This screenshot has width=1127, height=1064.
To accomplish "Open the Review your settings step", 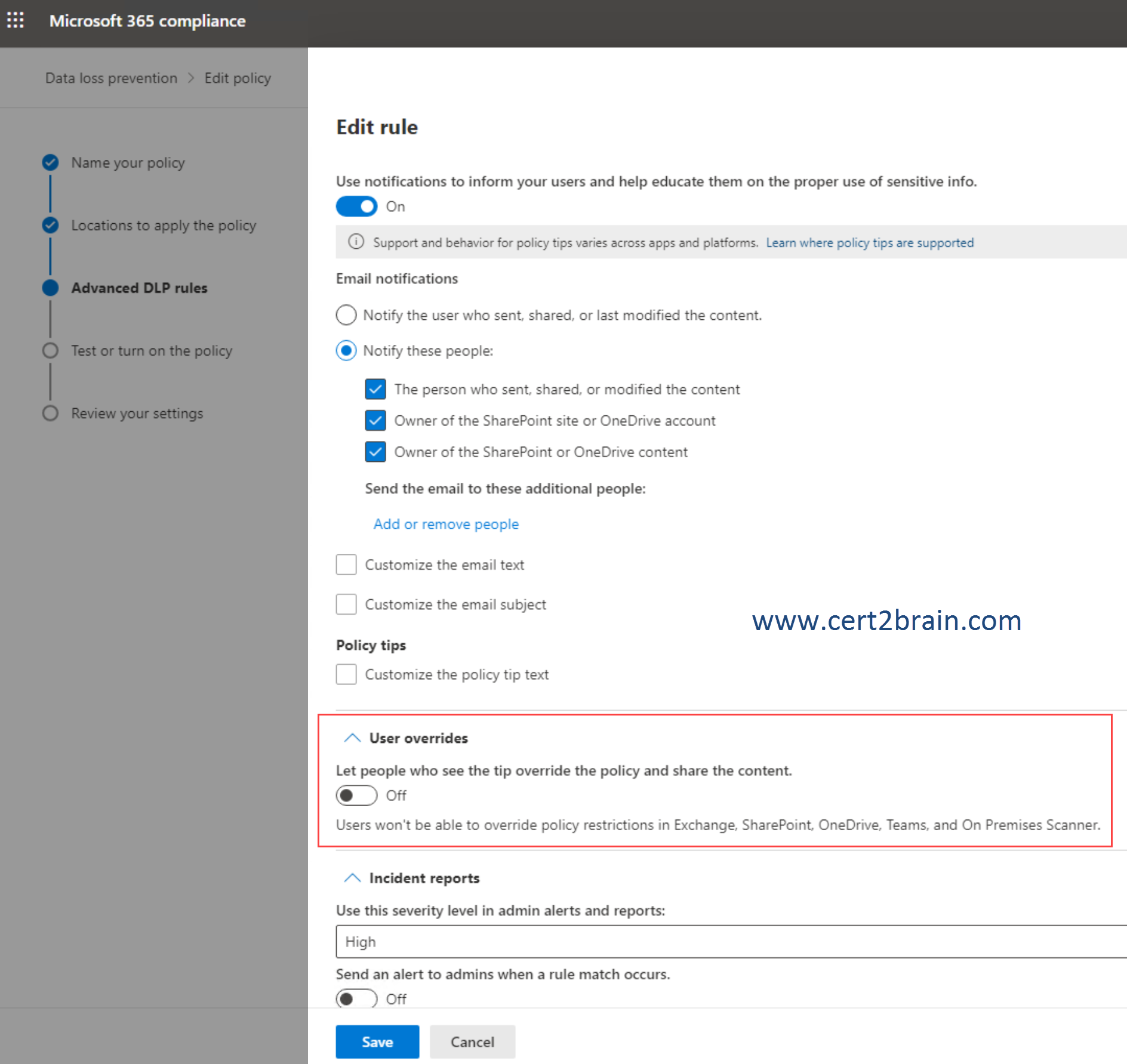I will click(137, 414).
